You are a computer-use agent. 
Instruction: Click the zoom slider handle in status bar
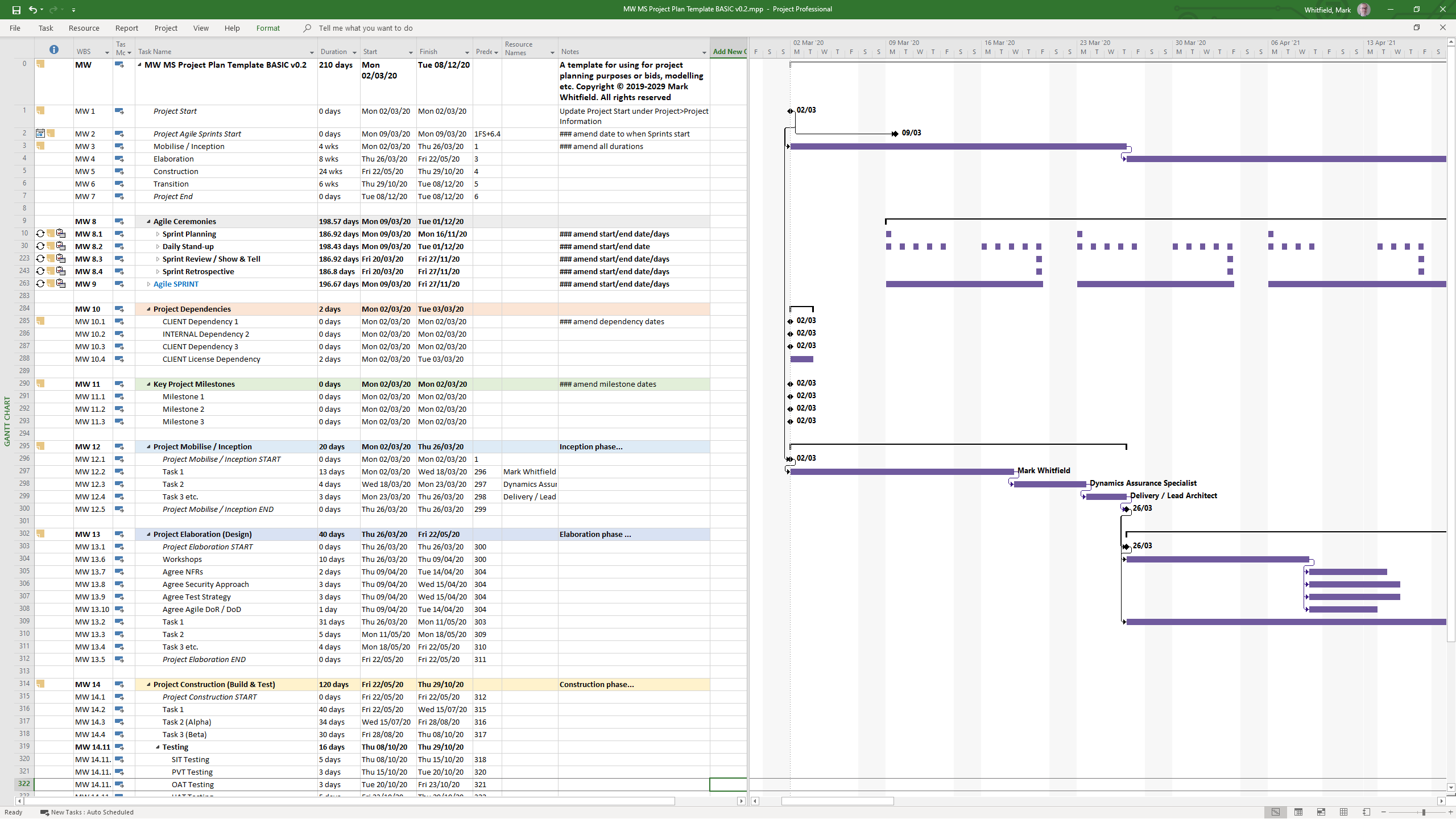click(x=1424, y=812)
